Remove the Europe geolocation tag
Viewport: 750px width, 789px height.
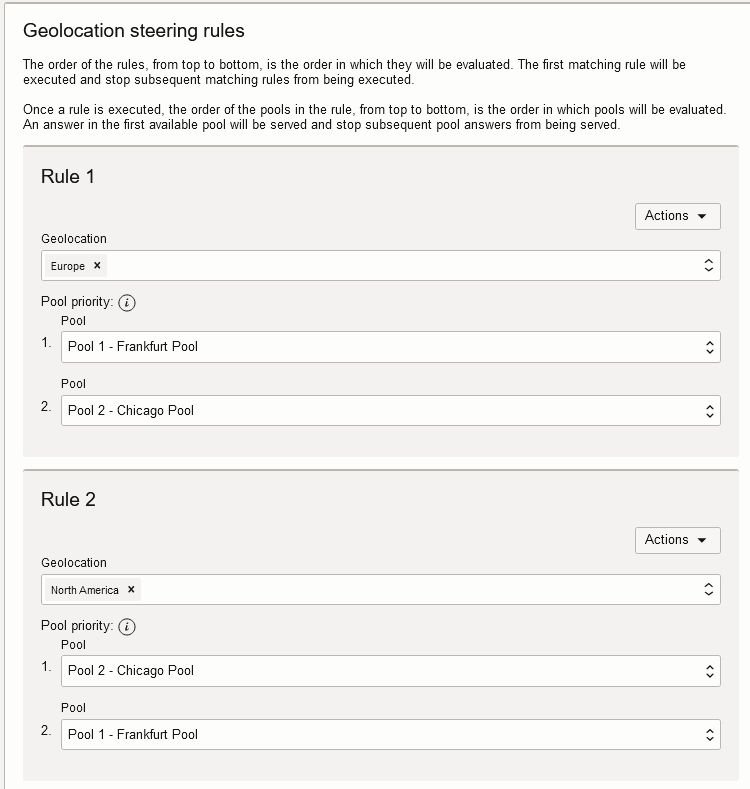pyautogui.click(x=97, y=266)
